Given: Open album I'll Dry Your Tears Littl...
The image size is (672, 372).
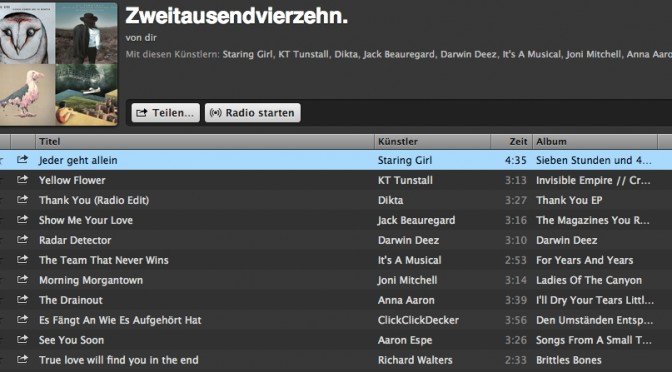Looking at the screenshot, I should coord(595,300).
